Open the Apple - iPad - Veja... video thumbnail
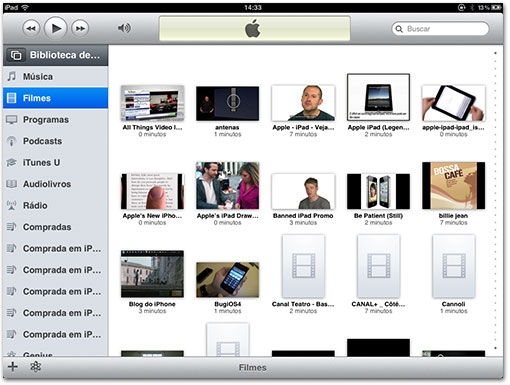 pos(303,103)
